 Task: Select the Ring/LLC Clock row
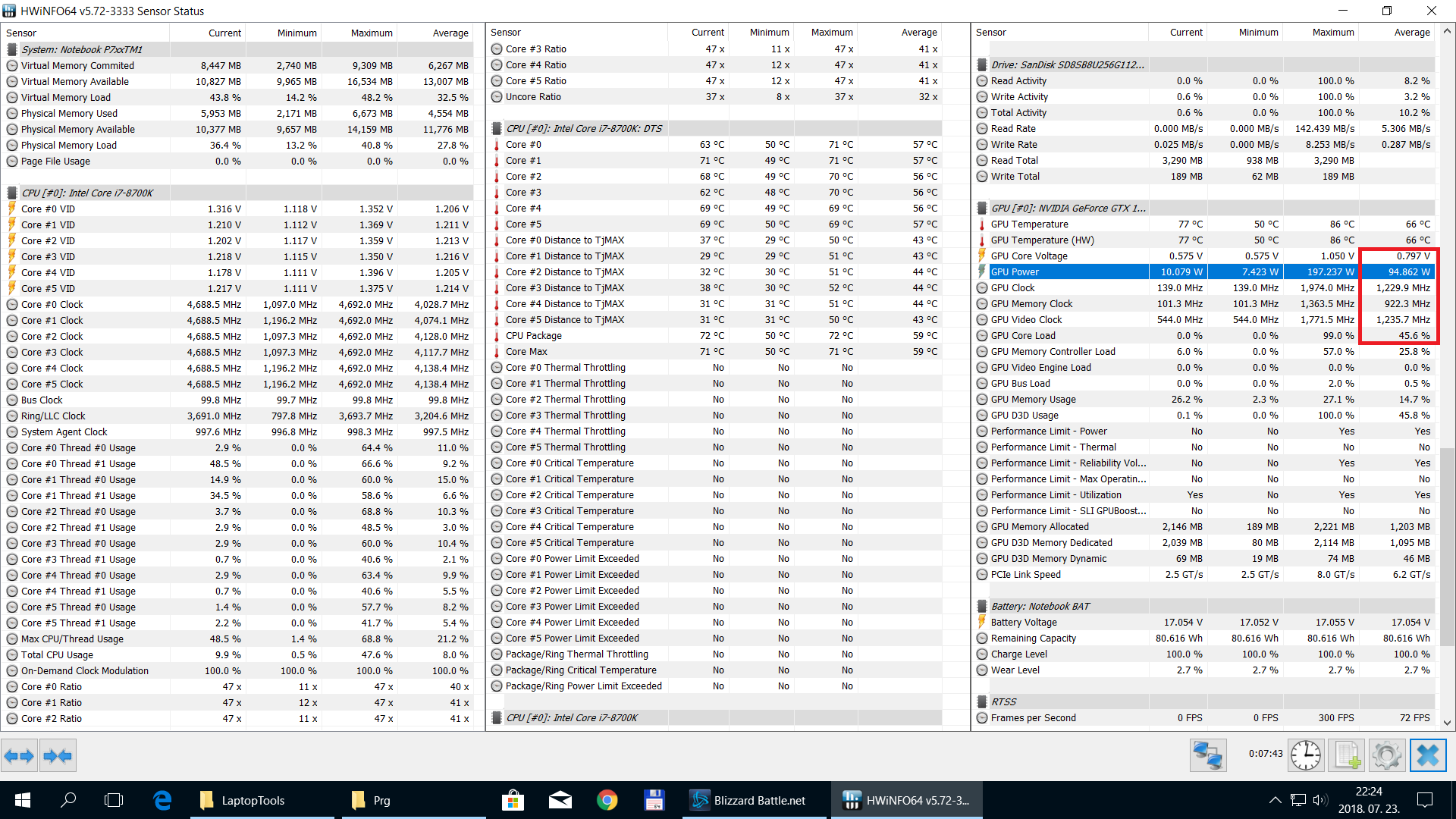237,416
